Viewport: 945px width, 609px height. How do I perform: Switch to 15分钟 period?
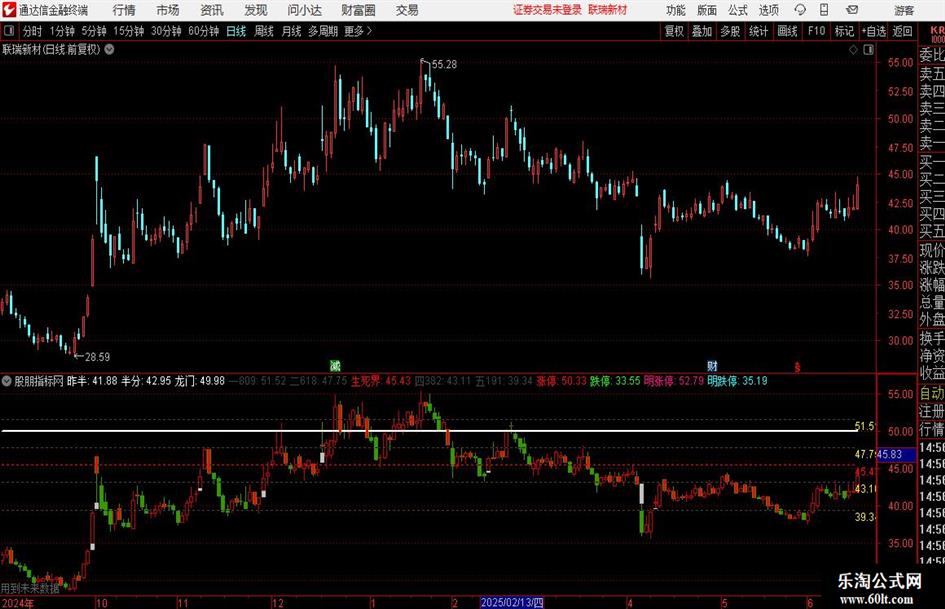coord(128,31)
